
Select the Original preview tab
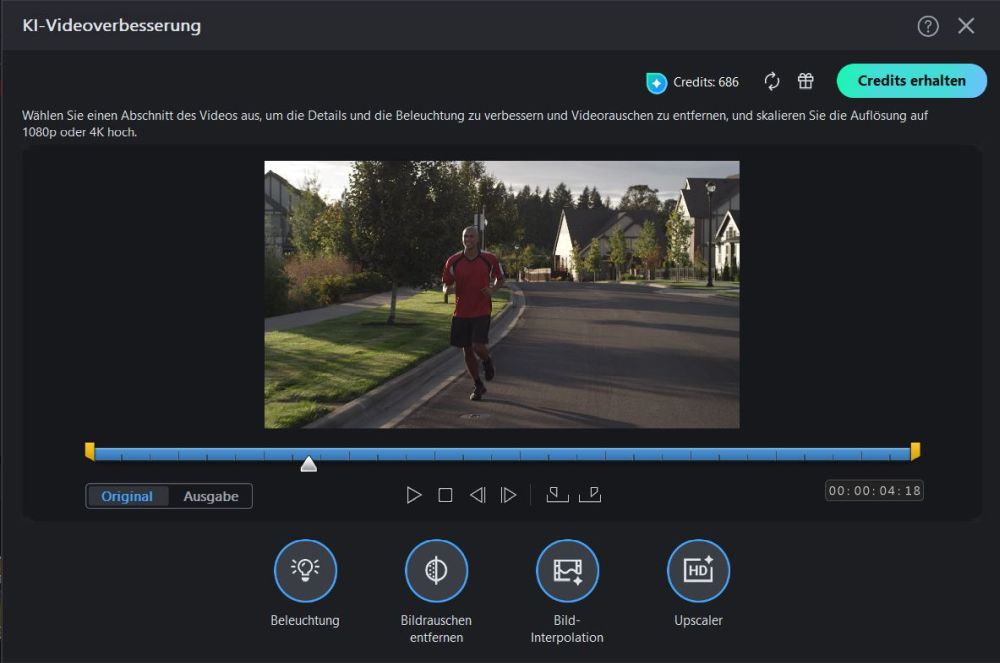click(x=127, y=497)
